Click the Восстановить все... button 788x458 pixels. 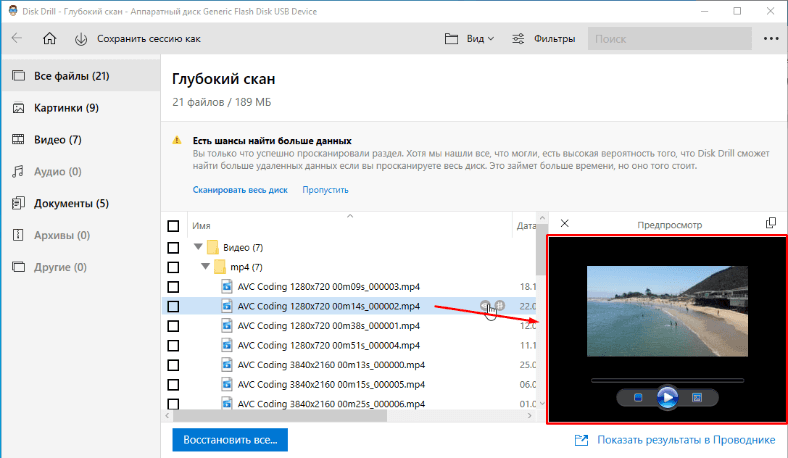(x=230, y=440)
